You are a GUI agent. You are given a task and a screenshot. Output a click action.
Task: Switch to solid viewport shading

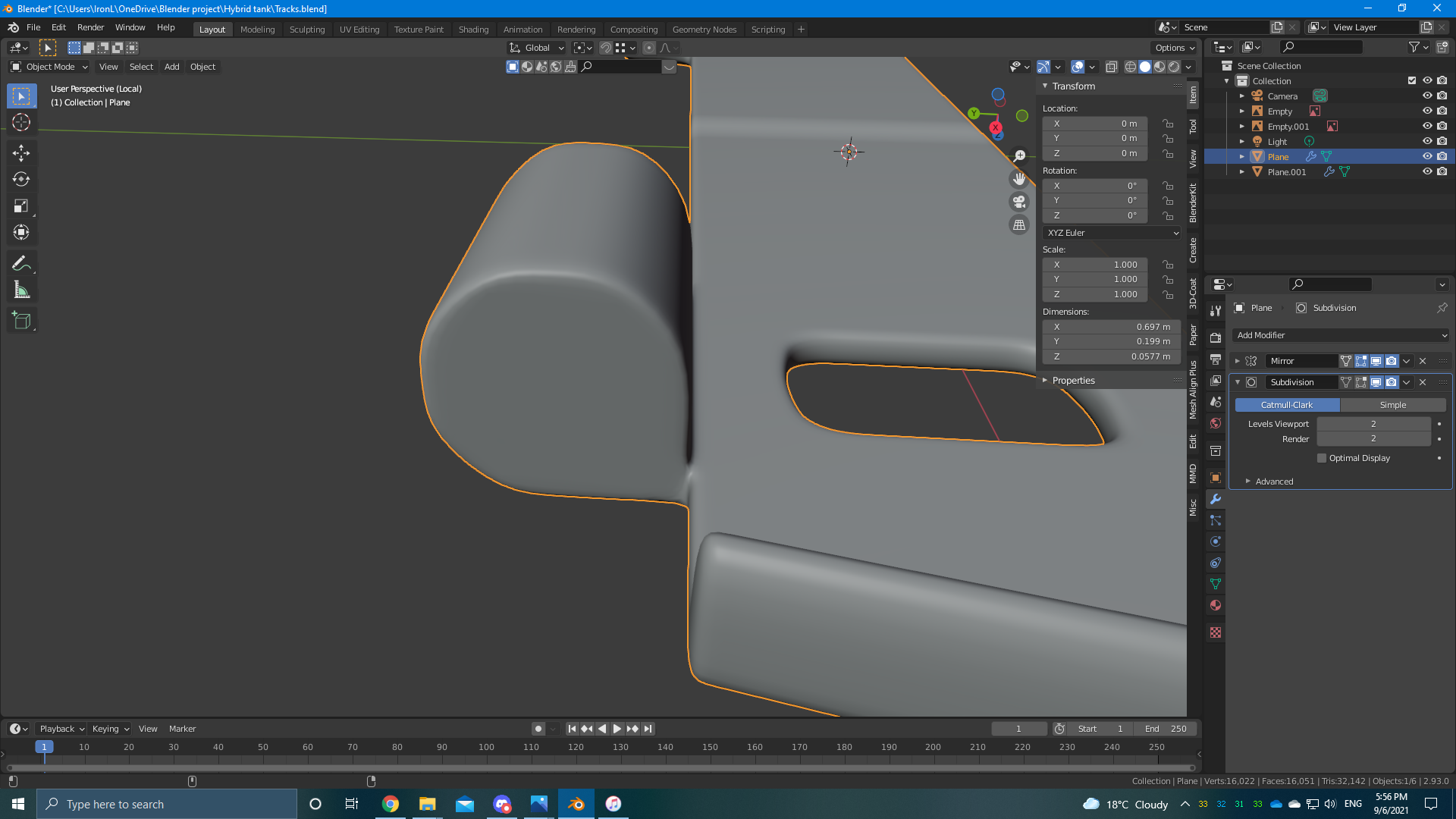point(1145,67)
